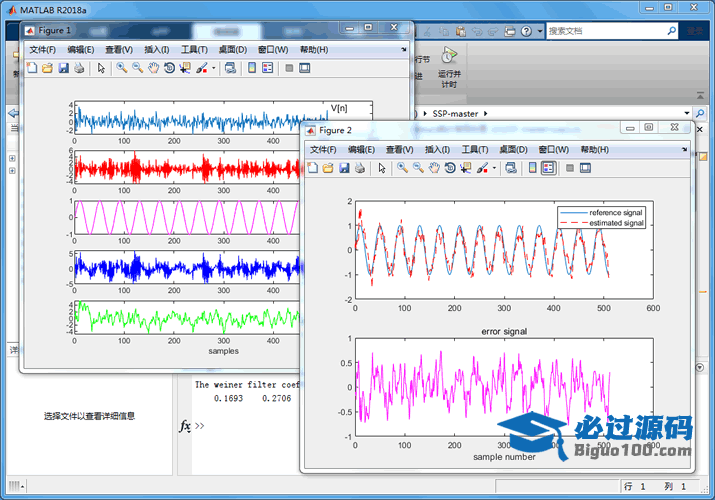Click back arrow in current folder bar

pos(13,113)
